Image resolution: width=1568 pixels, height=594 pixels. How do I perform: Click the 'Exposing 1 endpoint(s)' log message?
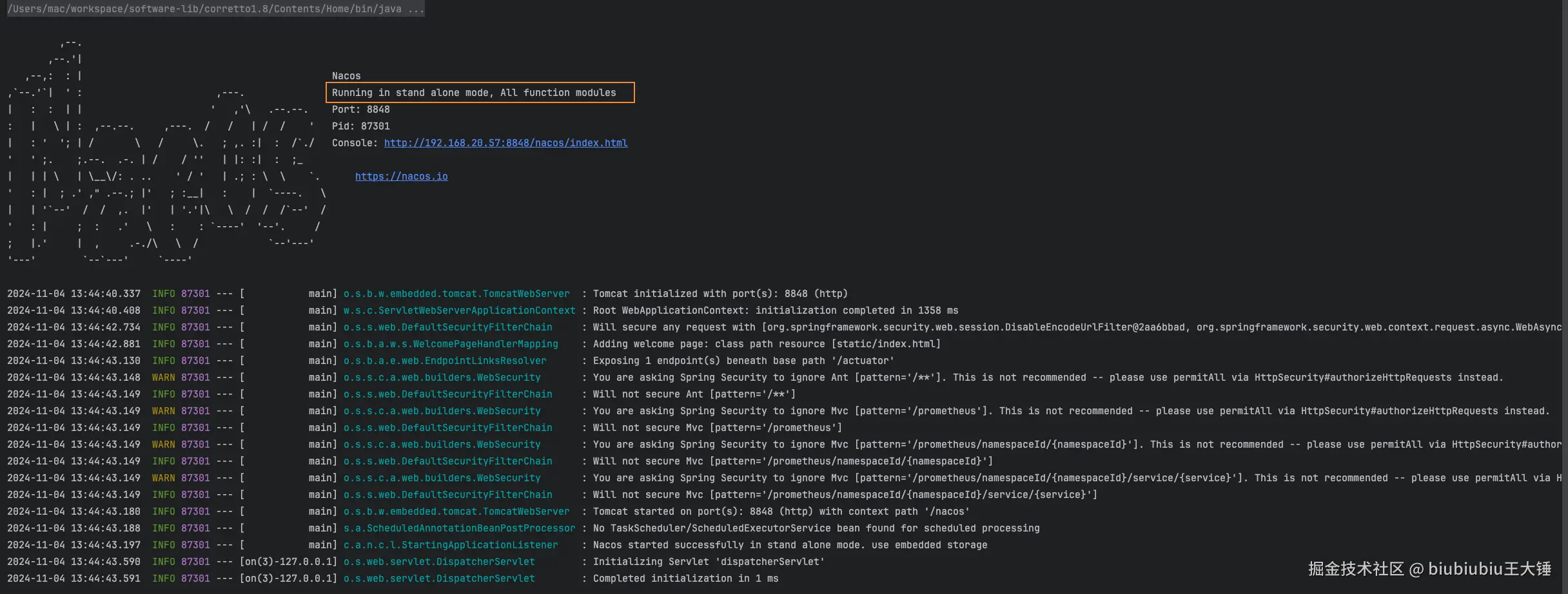743,361
